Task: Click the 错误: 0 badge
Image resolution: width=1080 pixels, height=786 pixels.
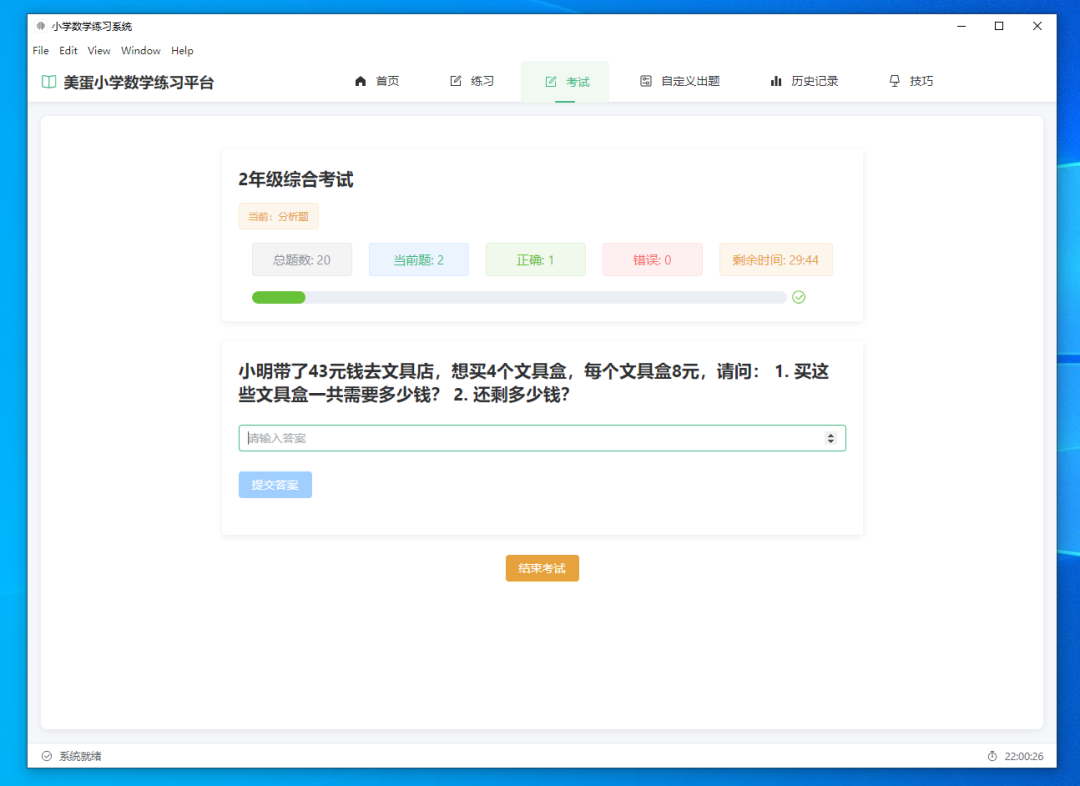Action: pyautogui.click(x=652, y=260)
